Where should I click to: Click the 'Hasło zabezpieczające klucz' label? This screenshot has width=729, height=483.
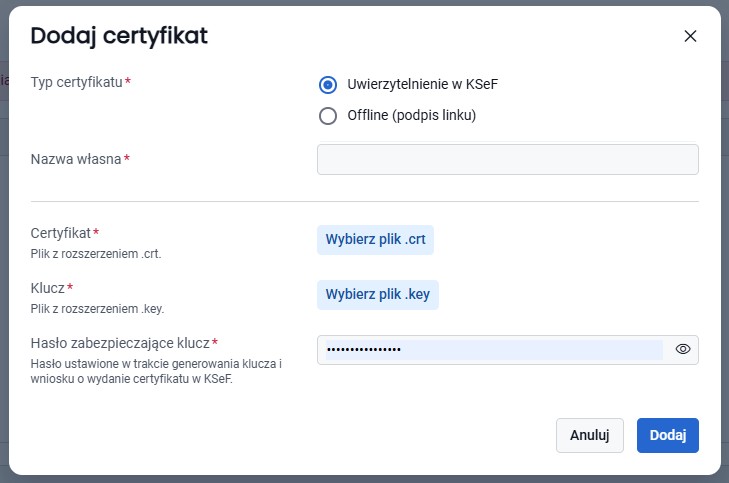pos(120,344)
